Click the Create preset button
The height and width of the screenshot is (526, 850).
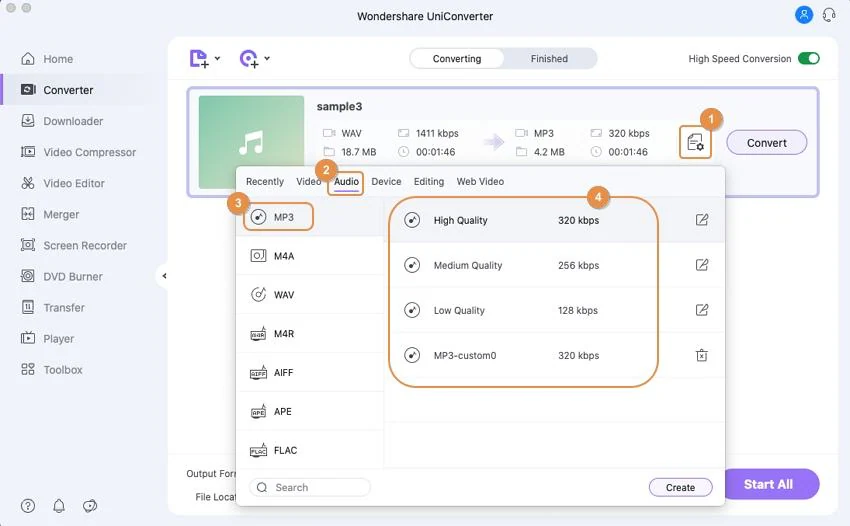[x=680, y=487]
